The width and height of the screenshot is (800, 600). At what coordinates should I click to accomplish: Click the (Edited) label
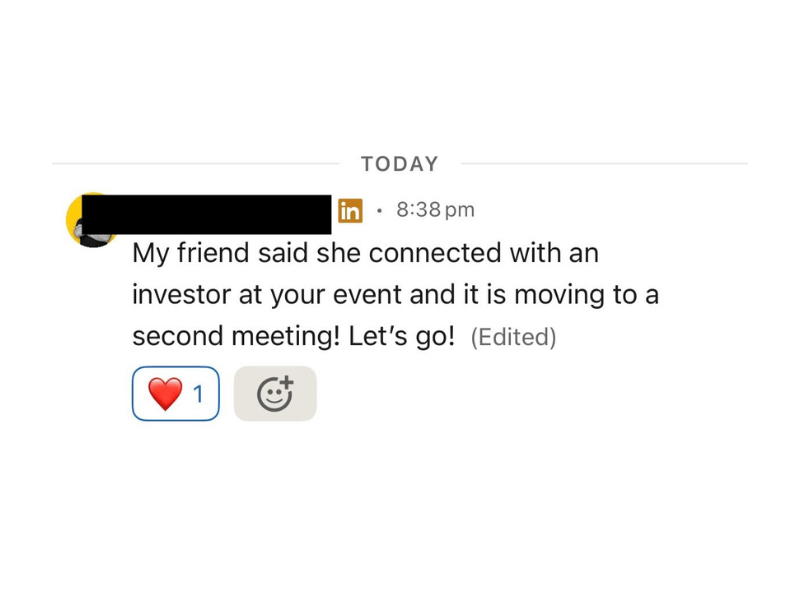tap(513, 338)
